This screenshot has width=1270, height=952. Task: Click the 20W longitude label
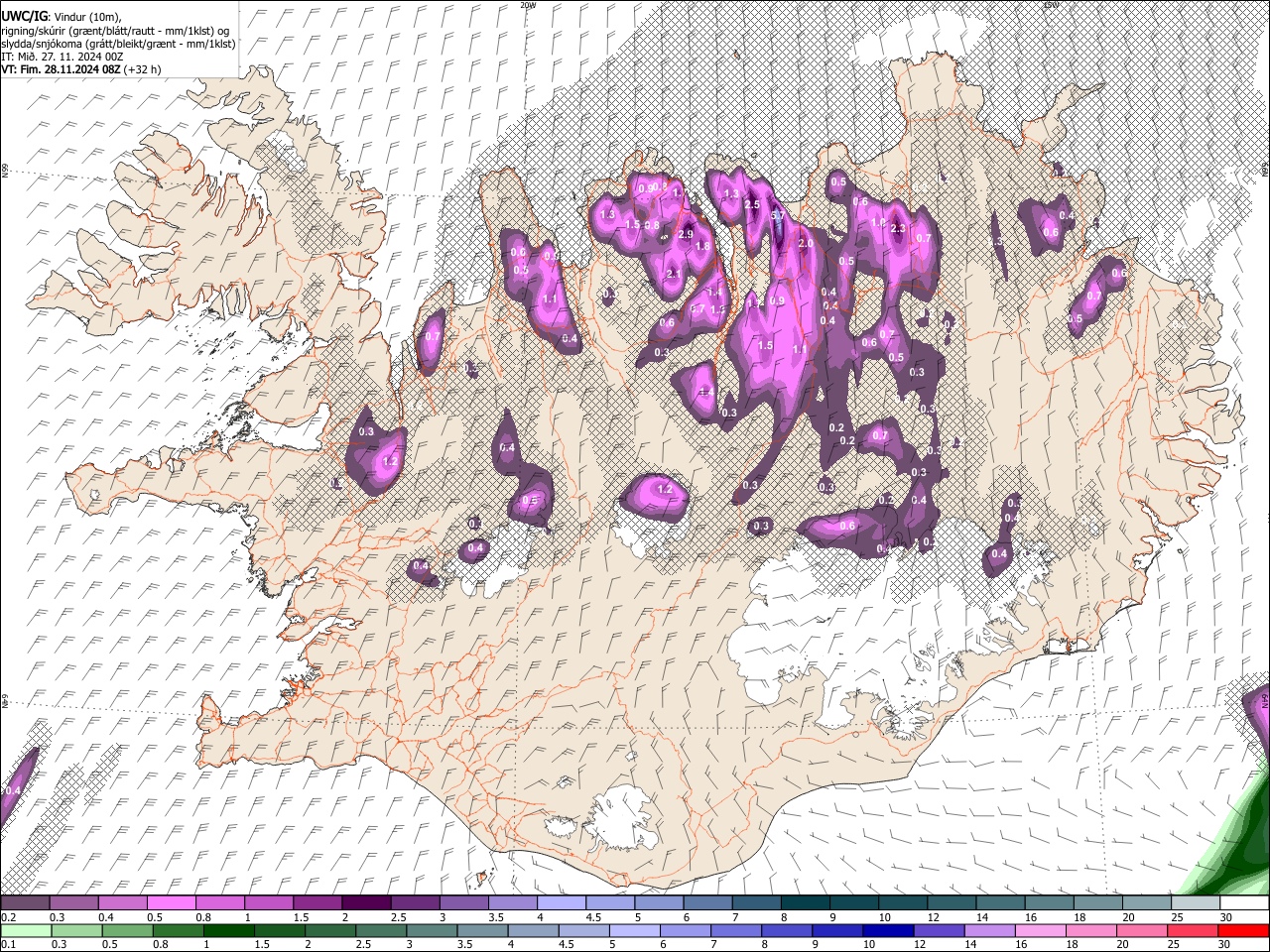(x=527, y=4)
